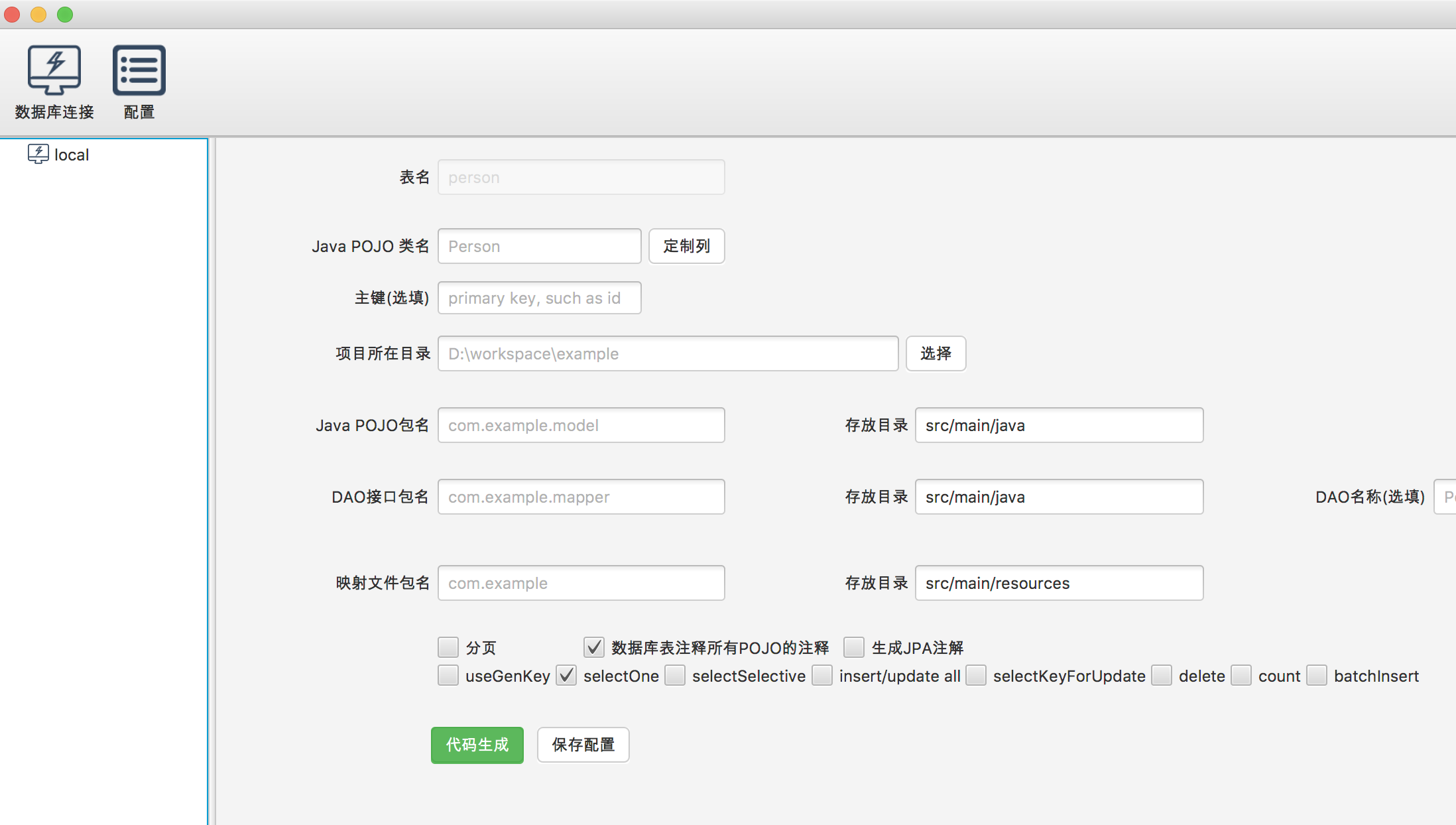1456x825 pixels.
Task: Edit the src/main/resources directory field
Action: click(1059, 583)
